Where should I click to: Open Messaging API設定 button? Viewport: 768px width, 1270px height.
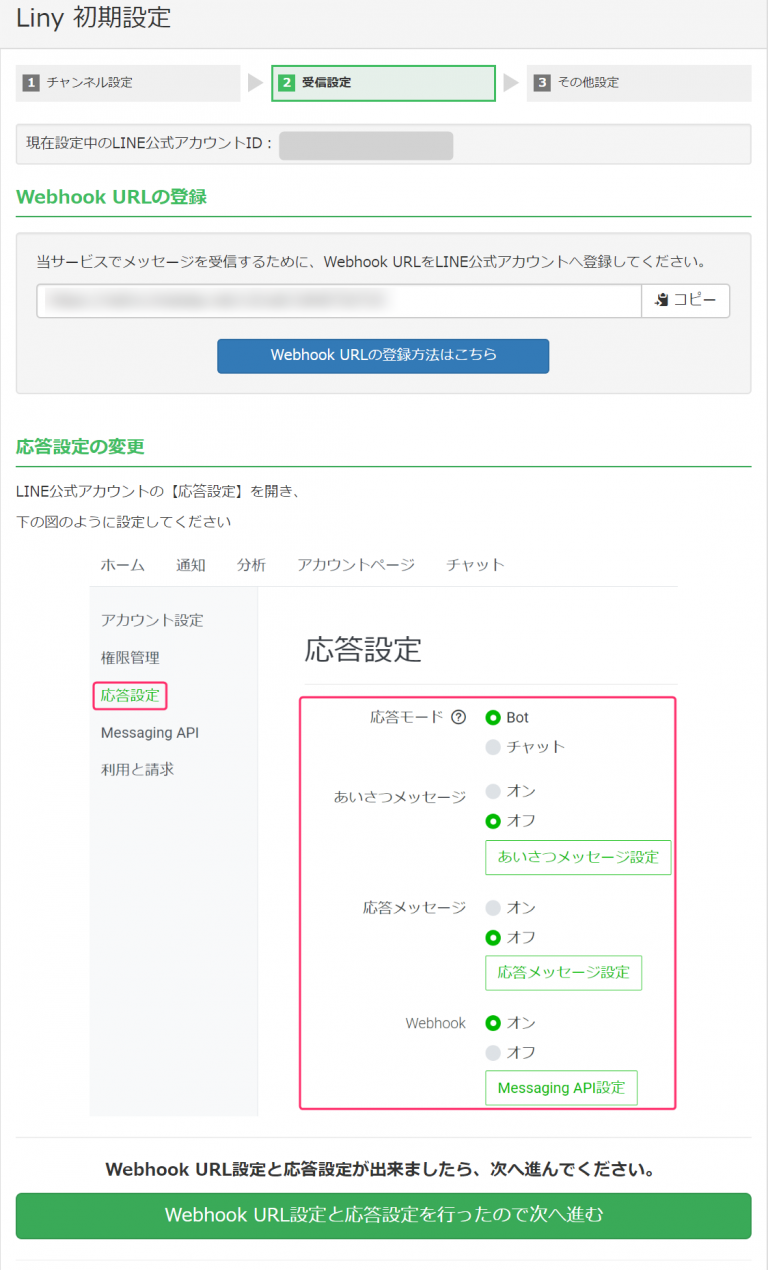coord(561,1088)
